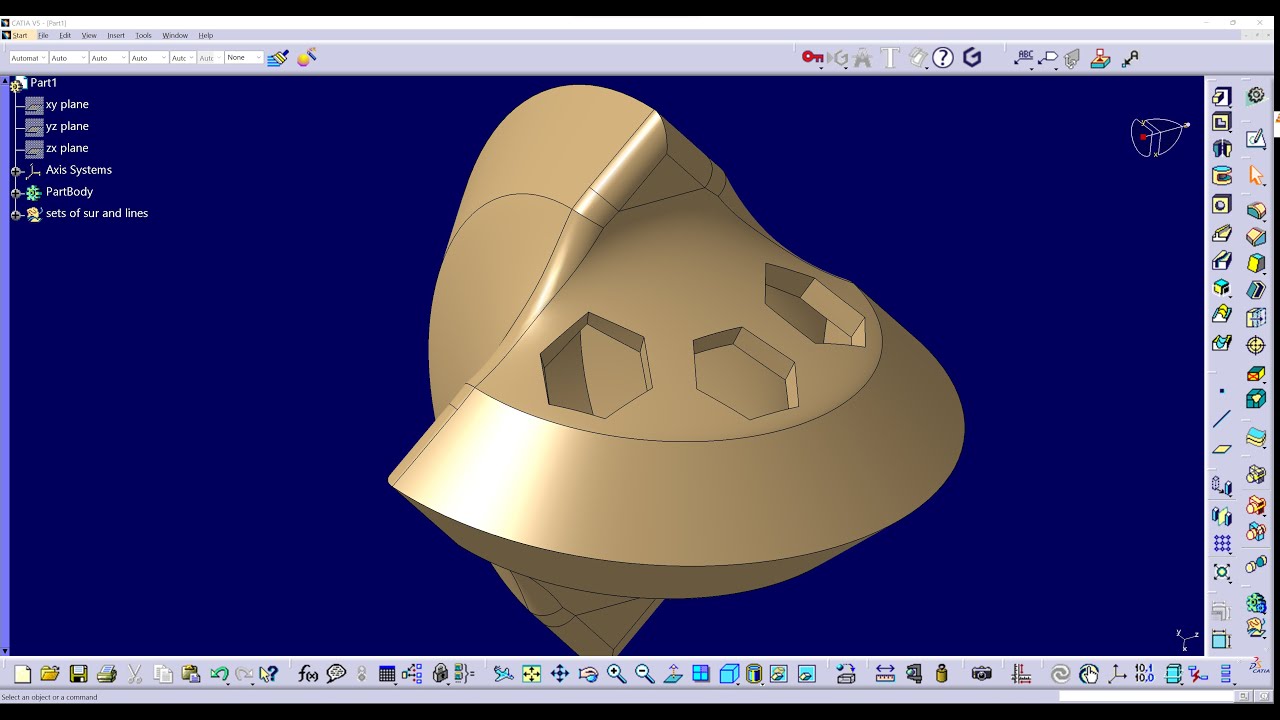Click the Print icon
This screenshot has height=720, width=1280.
(x=106, y=674)
